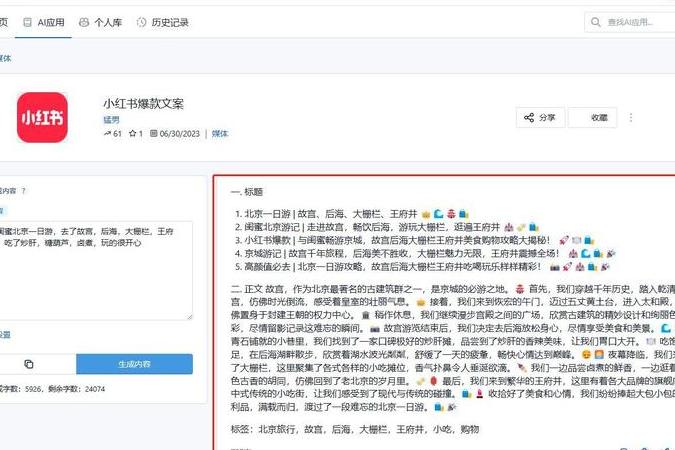This screenshot has width=675, height=450.
Task: Click title option 3 小红书爆款
Action: pyautogui.click(x=415, y=240)
